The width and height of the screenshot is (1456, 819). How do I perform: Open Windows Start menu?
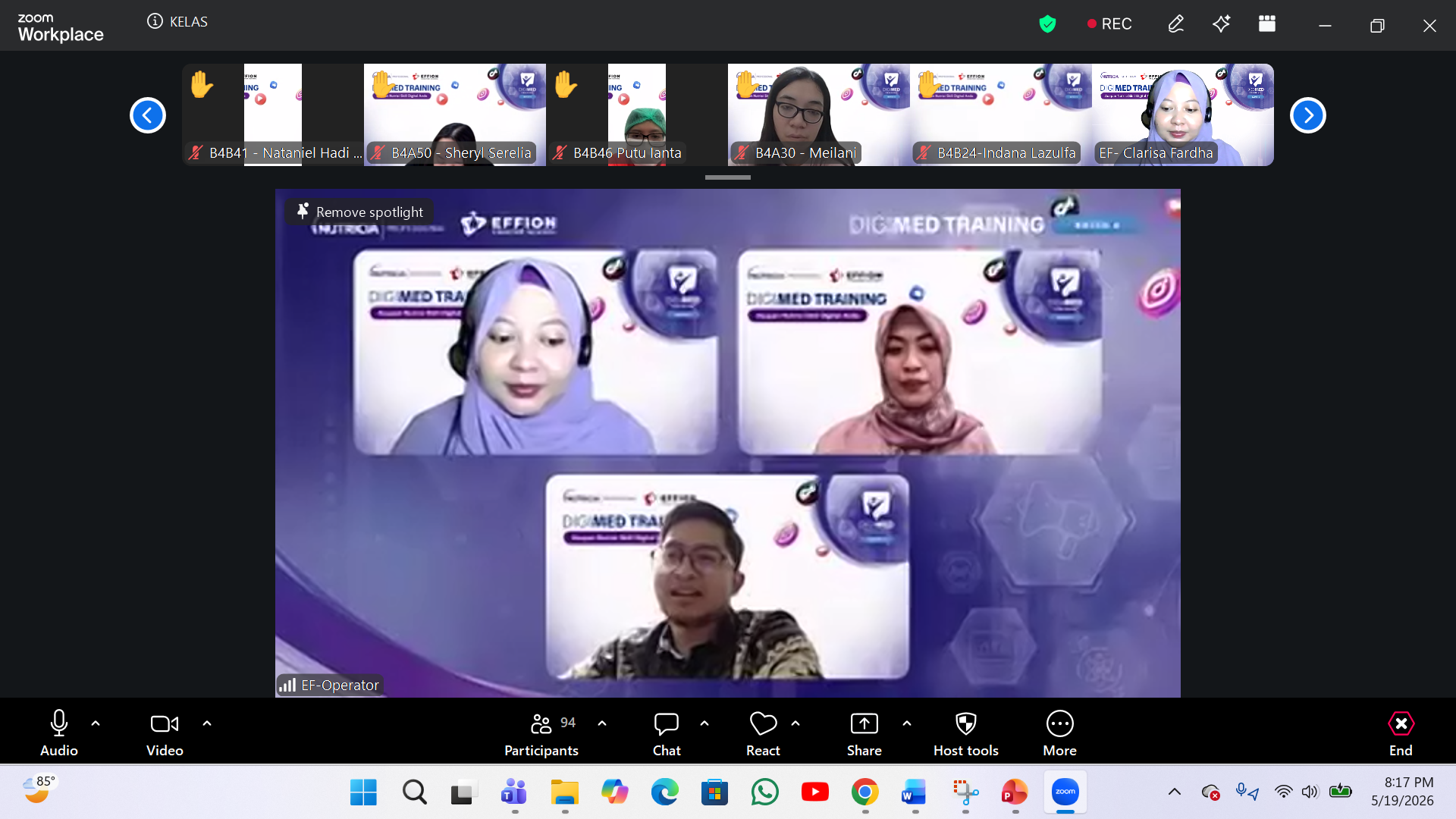pos(363,792)
